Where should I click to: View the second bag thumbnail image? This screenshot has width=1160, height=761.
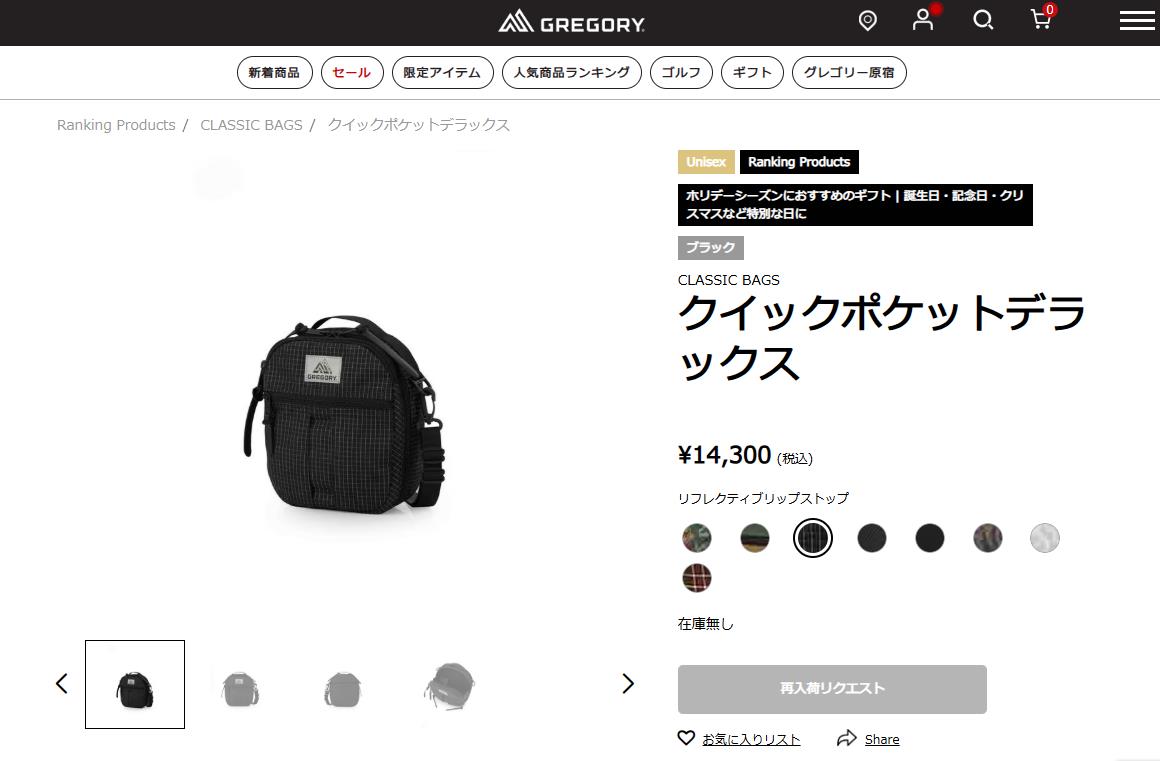coord(240,688)
